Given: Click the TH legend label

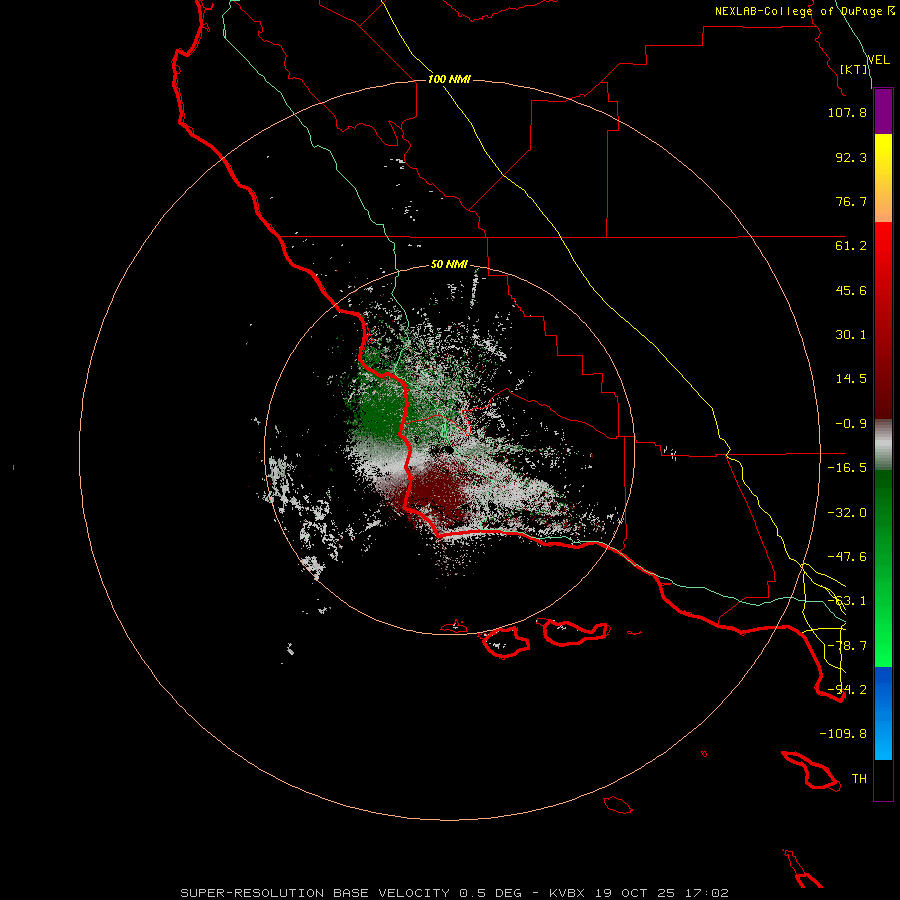Looking at the screenshot, I should click(x=859, y=779).
